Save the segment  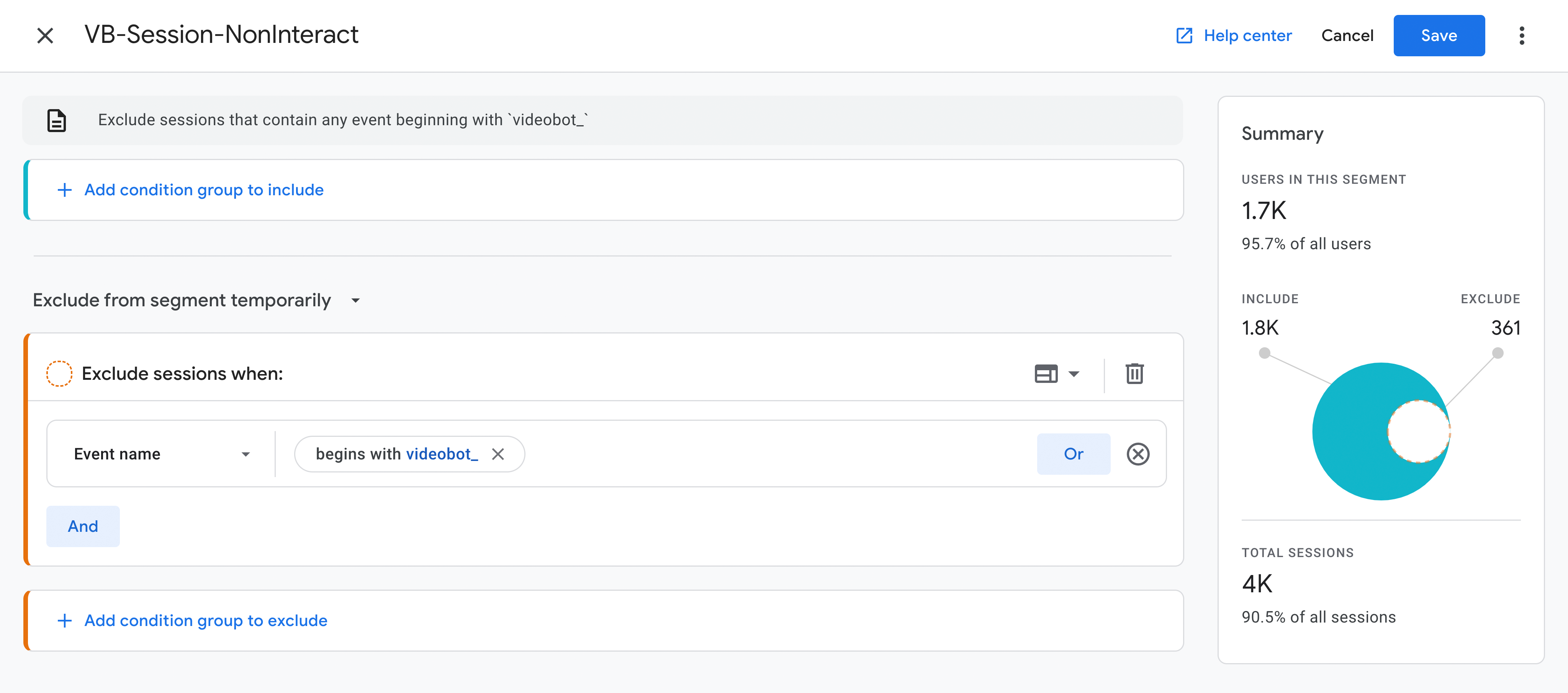click(1439, 35)
